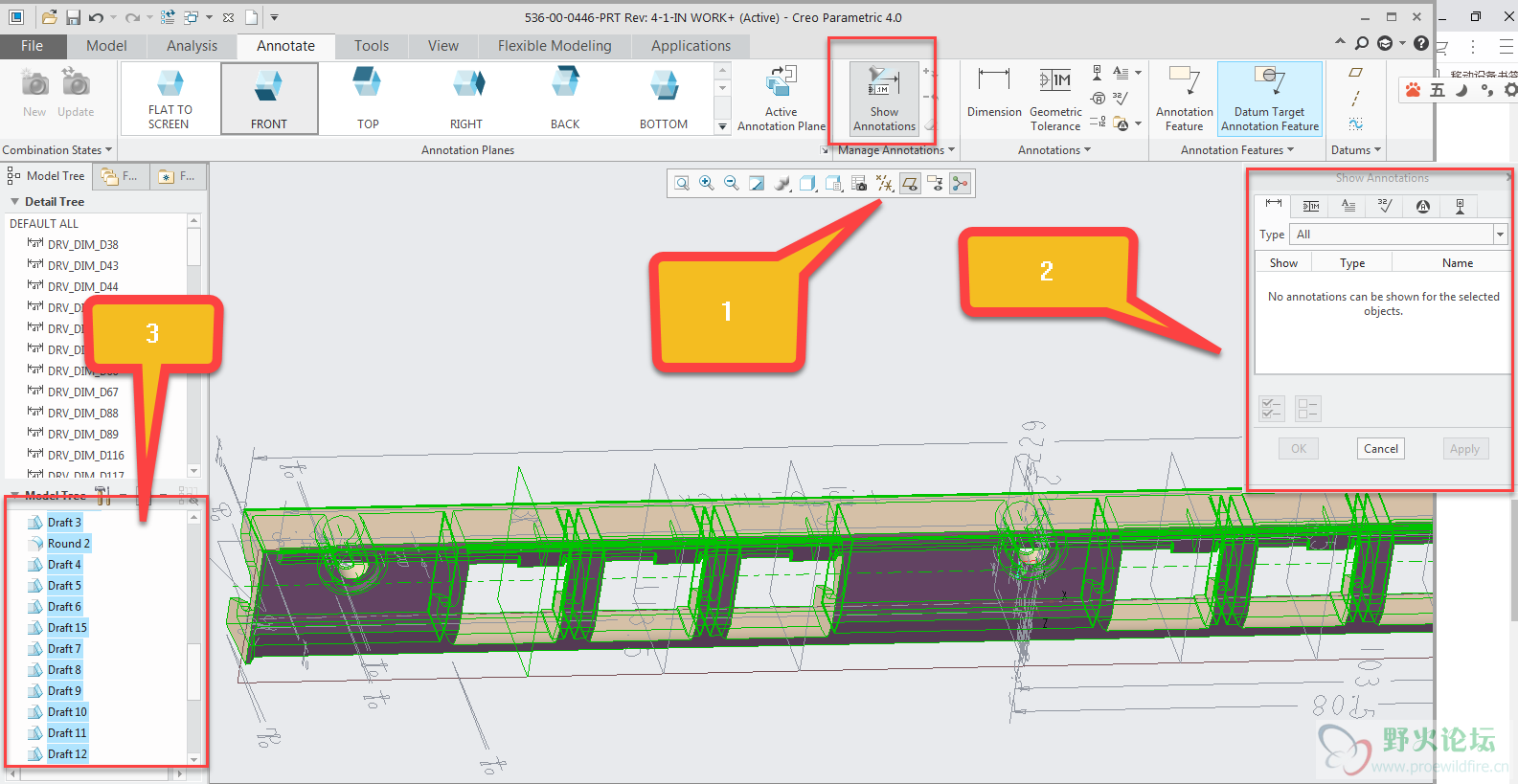This screenshot has height=784, width=1518.
Task: Select the datums tab in Show Annotations
Action: tap(1460, 206)
